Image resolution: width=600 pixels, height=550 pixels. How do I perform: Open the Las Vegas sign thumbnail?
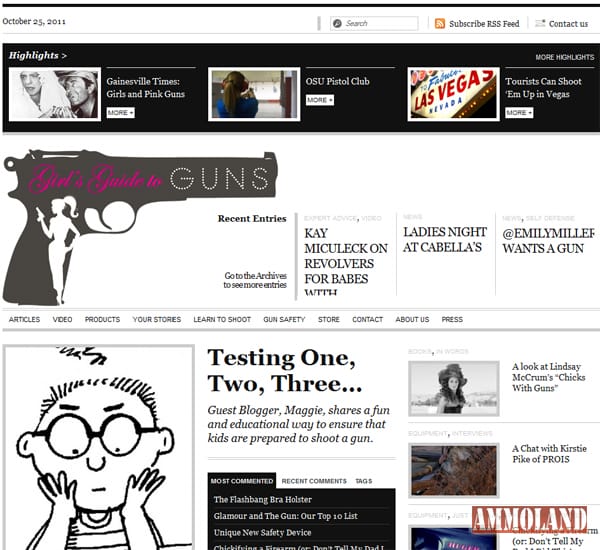coord(453,94)
